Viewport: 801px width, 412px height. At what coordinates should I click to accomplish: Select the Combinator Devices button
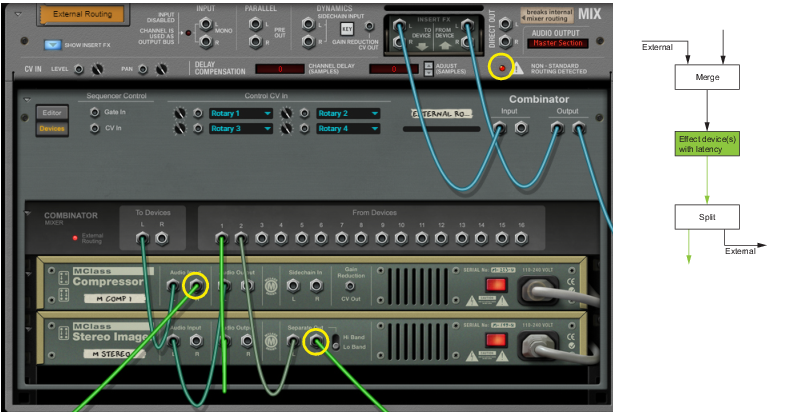pos(52,129)
